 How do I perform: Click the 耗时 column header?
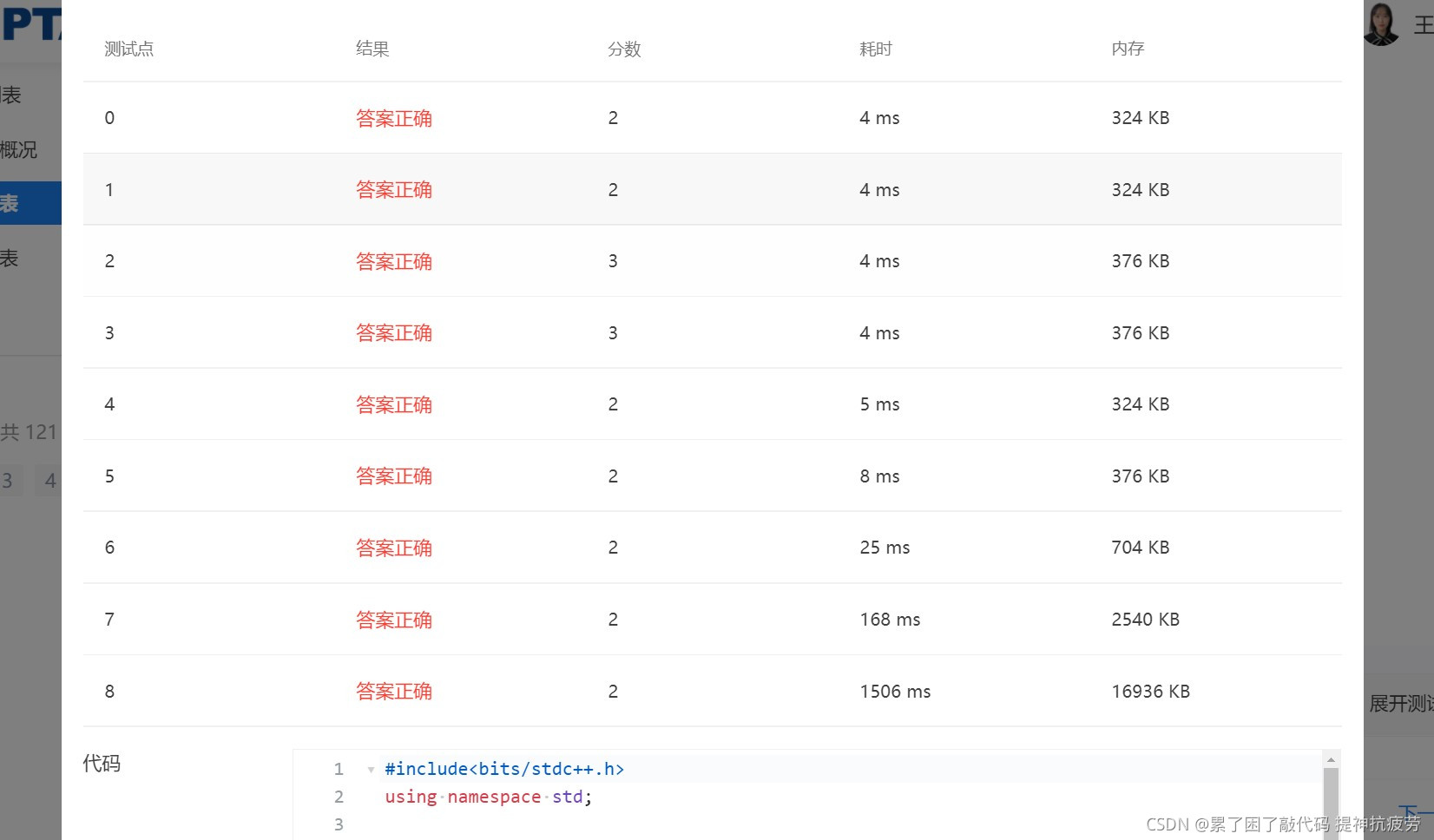click(876, 49)
